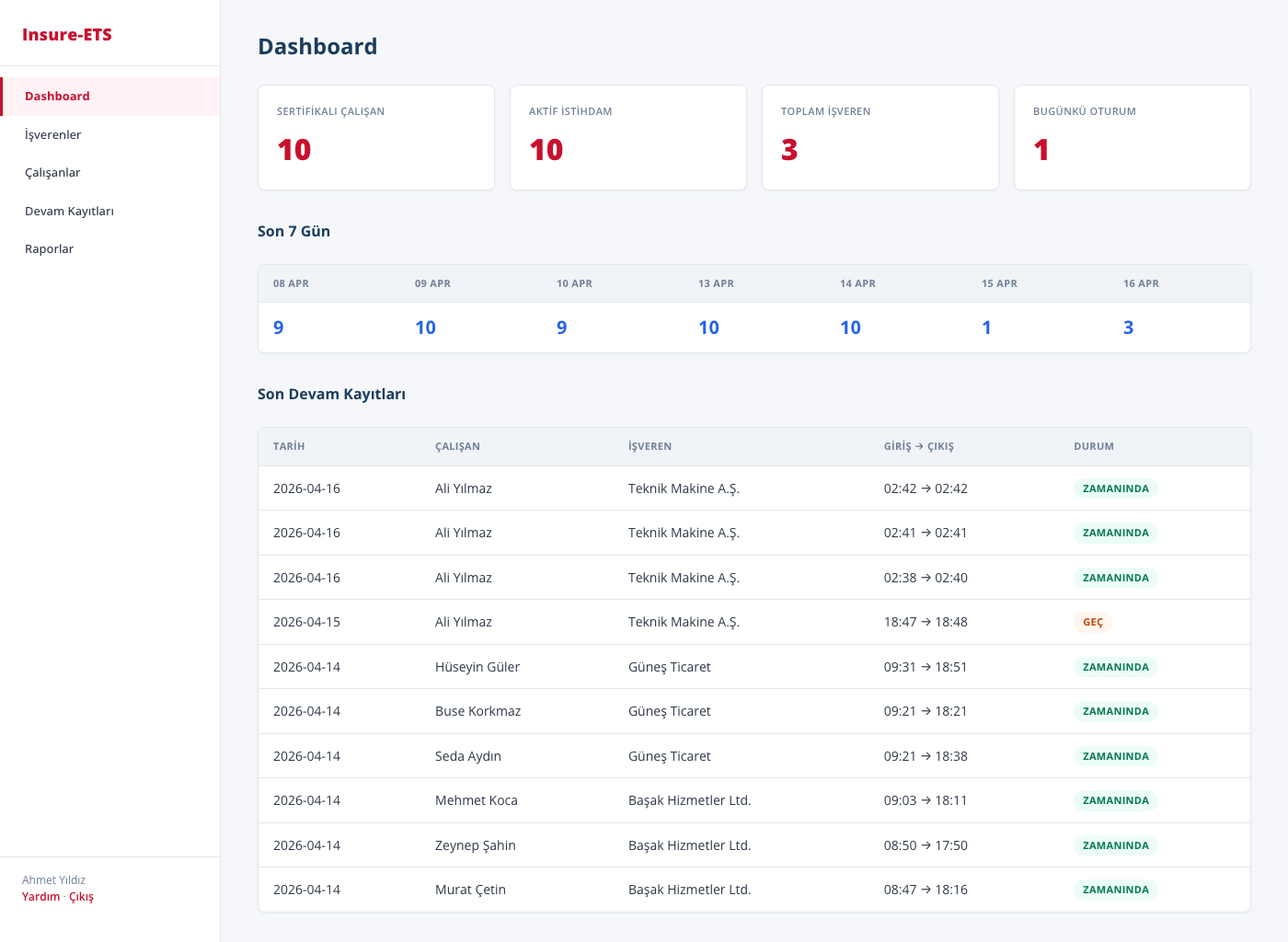The image size is (1288, 942).
Task: Click the Insure-ETS logo
Action: click(67, 35)
